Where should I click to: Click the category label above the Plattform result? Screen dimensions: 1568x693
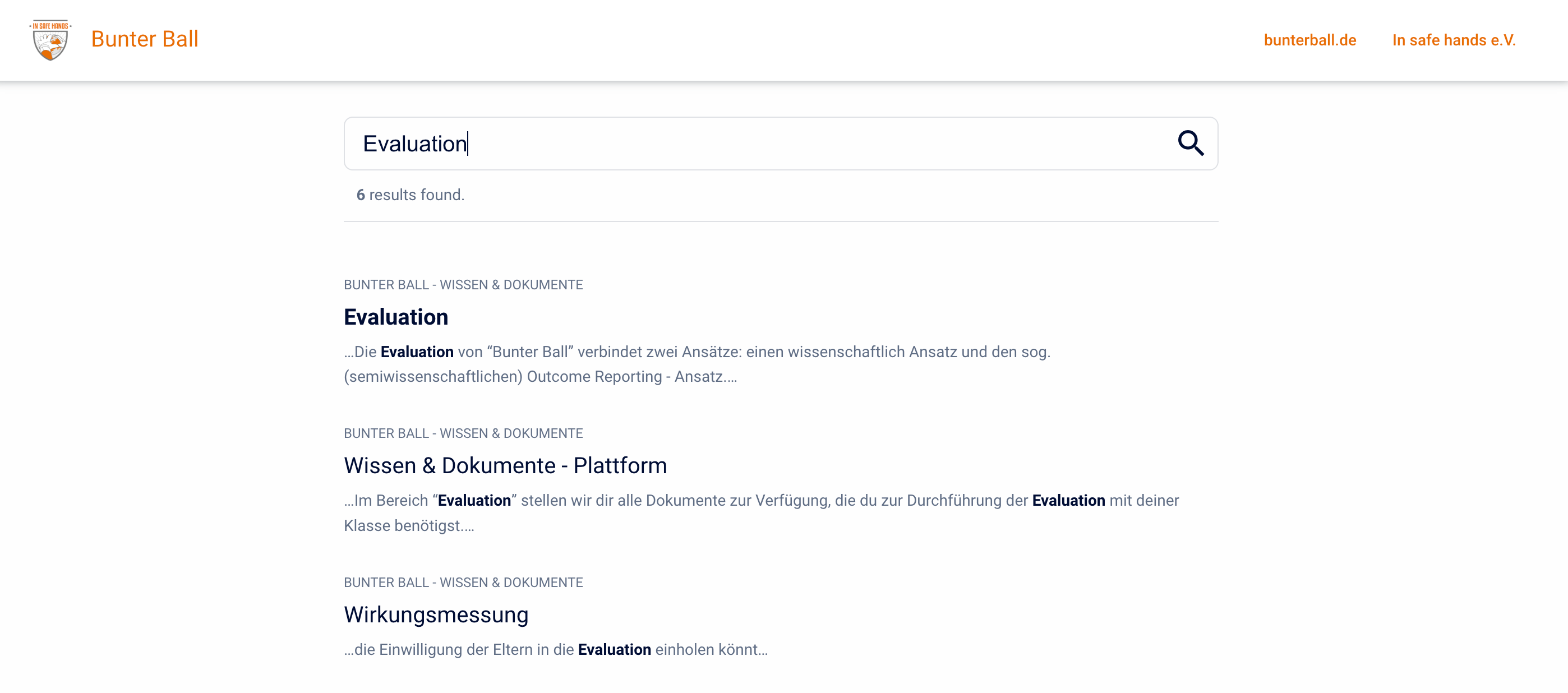(x=463, y=433)
